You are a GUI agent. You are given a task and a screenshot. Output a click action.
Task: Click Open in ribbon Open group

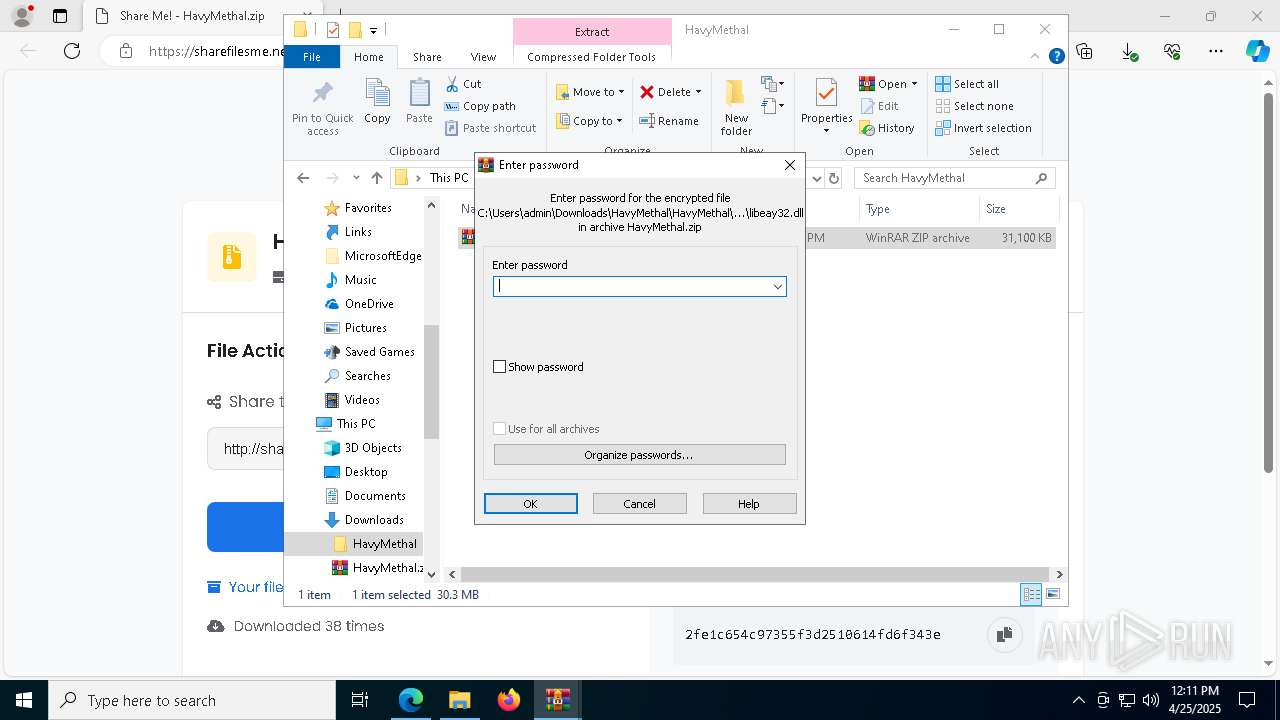click(883, 84)
